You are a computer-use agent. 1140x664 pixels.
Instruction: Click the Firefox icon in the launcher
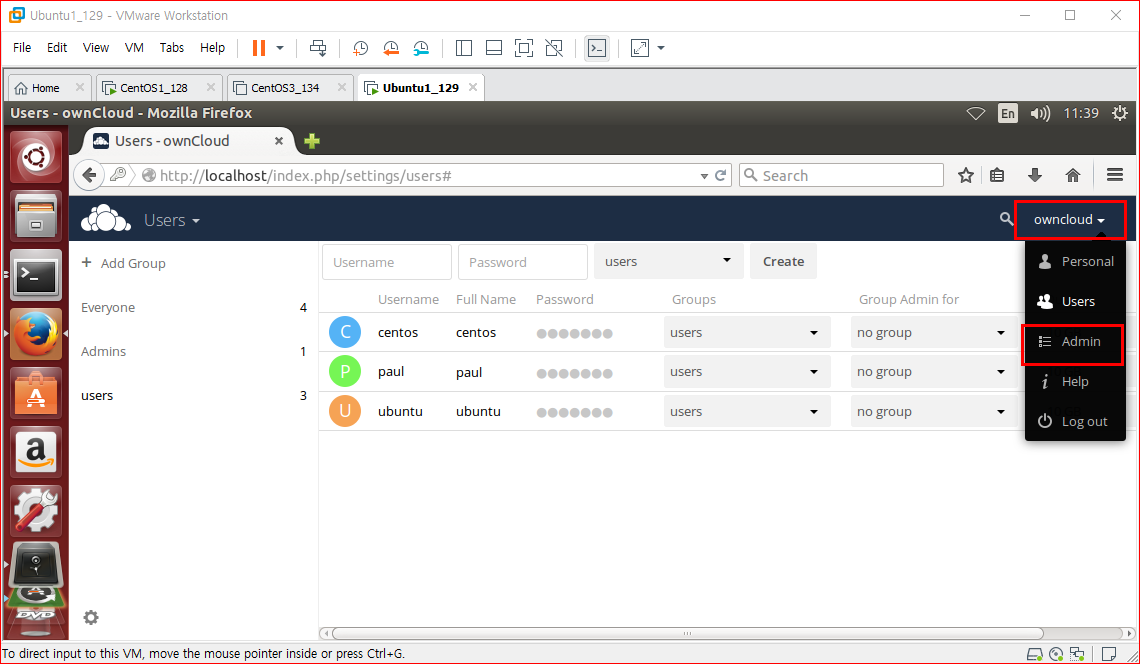(x=36, y=334)
